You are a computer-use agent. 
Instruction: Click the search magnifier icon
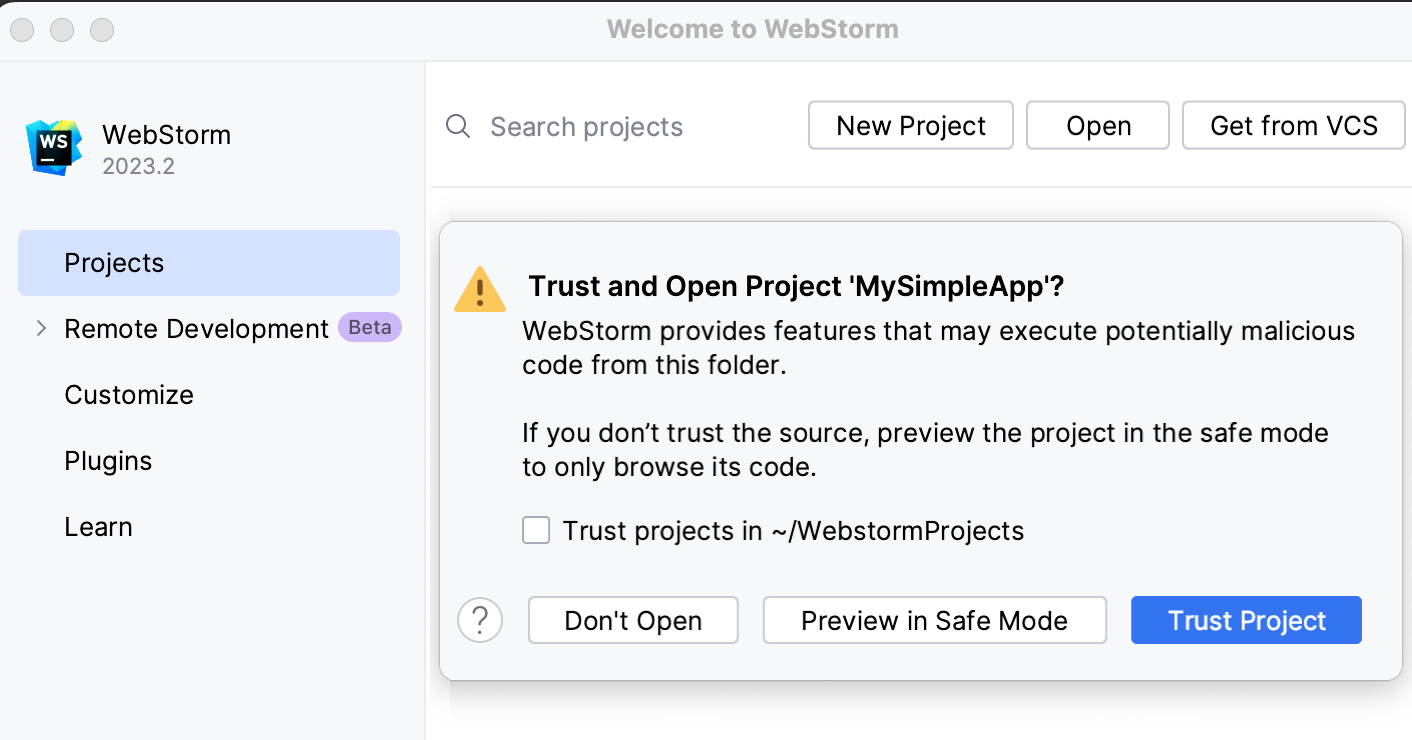(457, 126)
